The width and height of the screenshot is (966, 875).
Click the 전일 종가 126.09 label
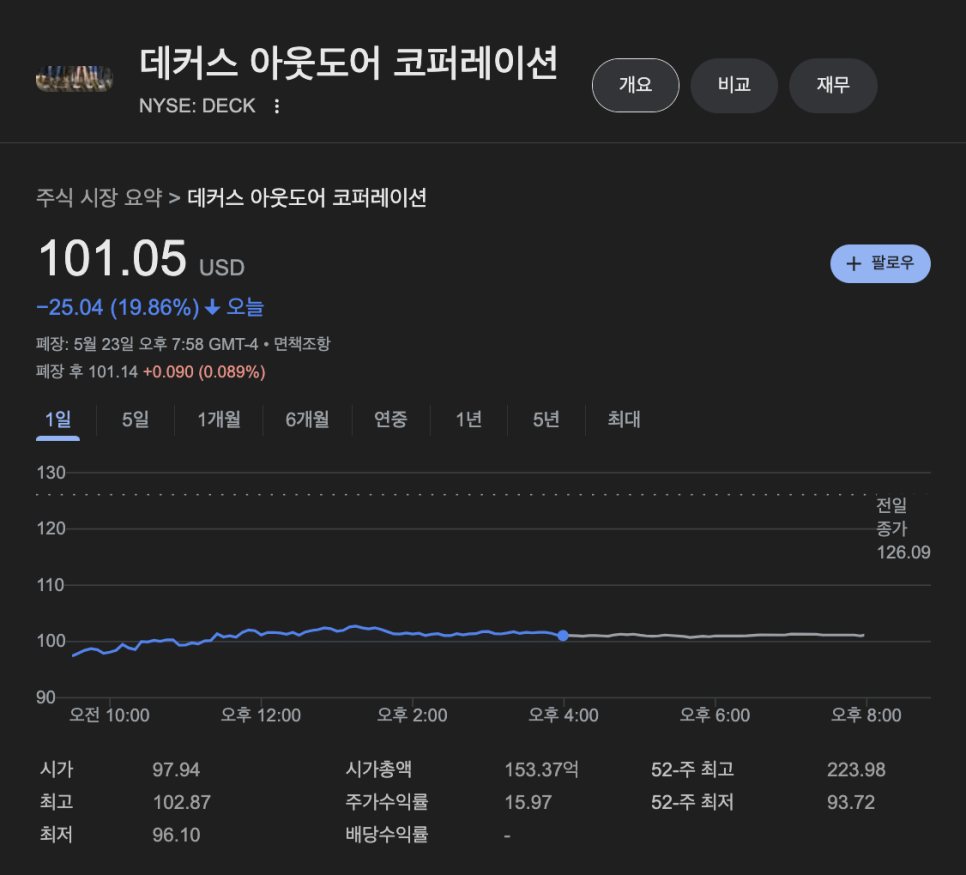pyautogui.click(x=903, y=529)
